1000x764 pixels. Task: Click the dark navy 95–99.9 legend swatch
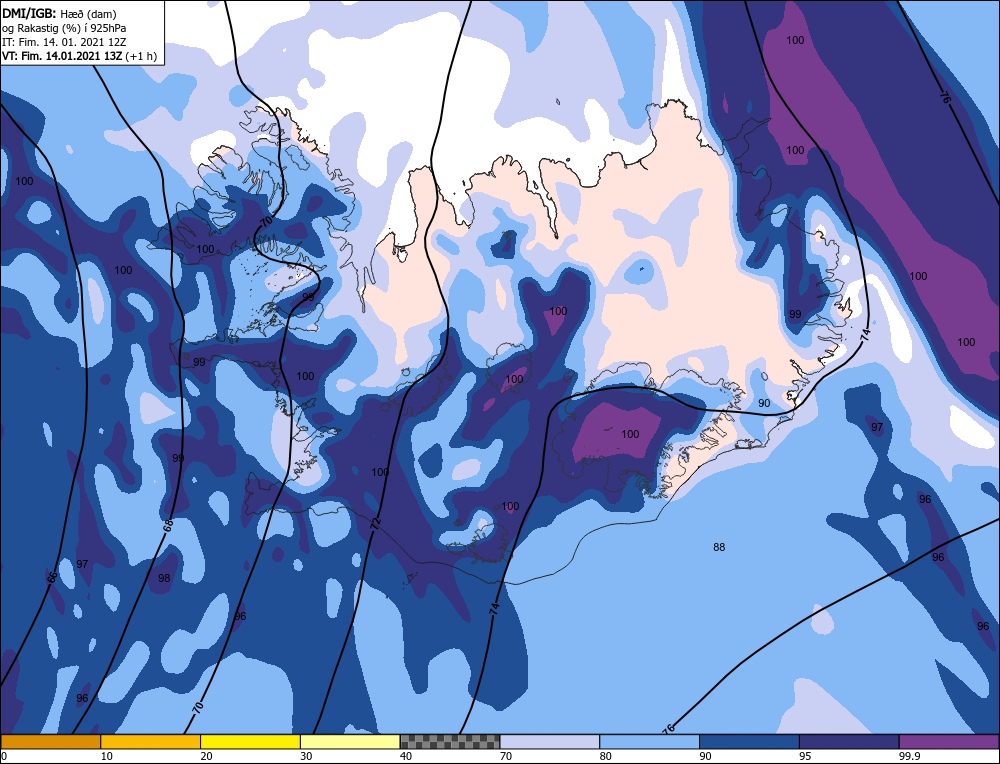(849, 742)
